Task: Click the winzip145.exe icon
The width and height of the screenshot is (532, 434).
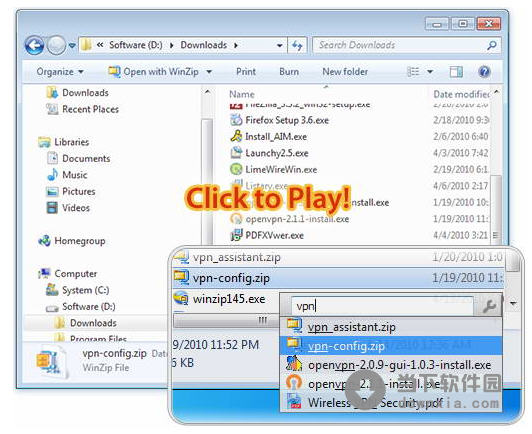Action: 181,299
